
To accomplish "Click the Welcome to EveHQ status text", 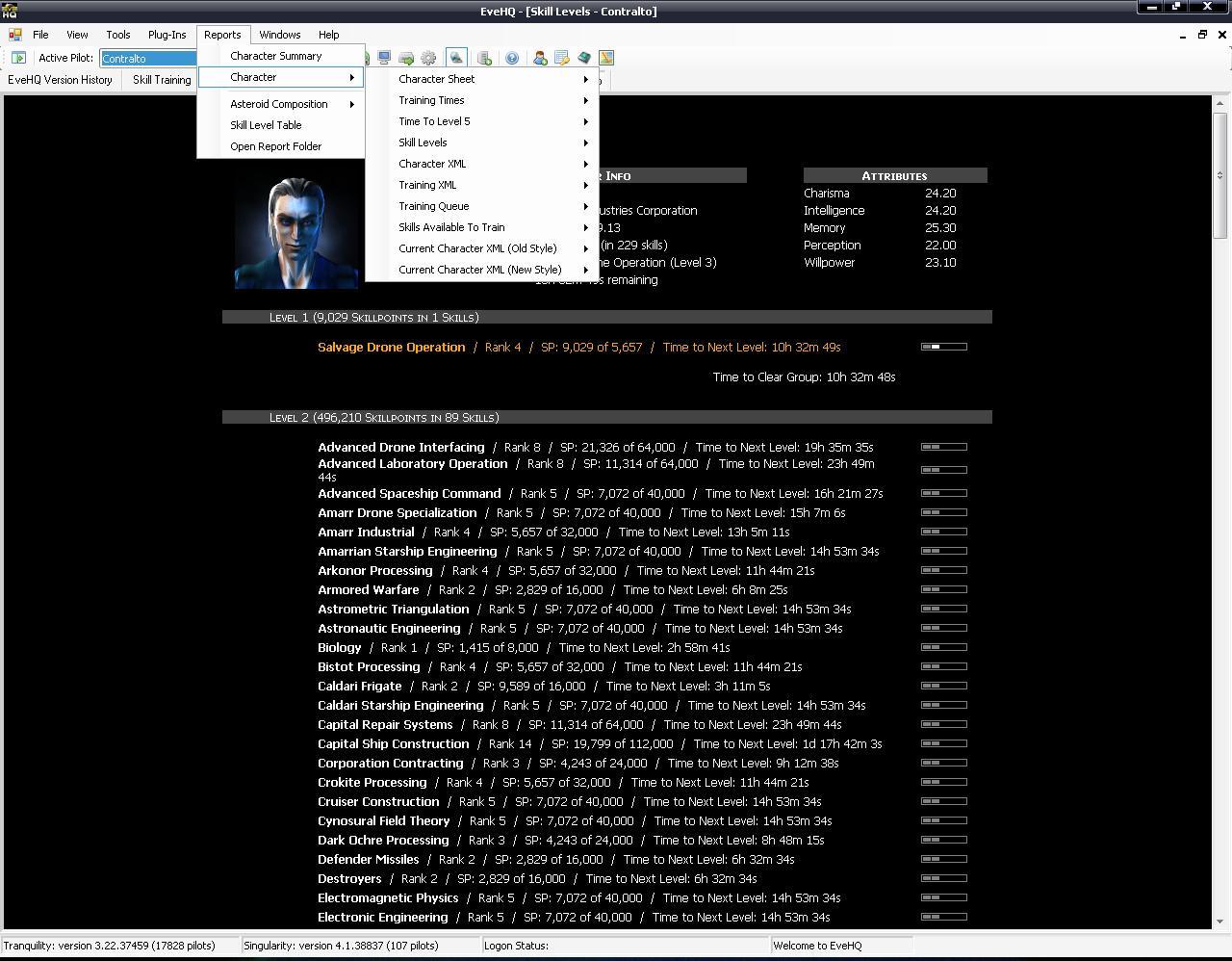I will click(818, 946).
